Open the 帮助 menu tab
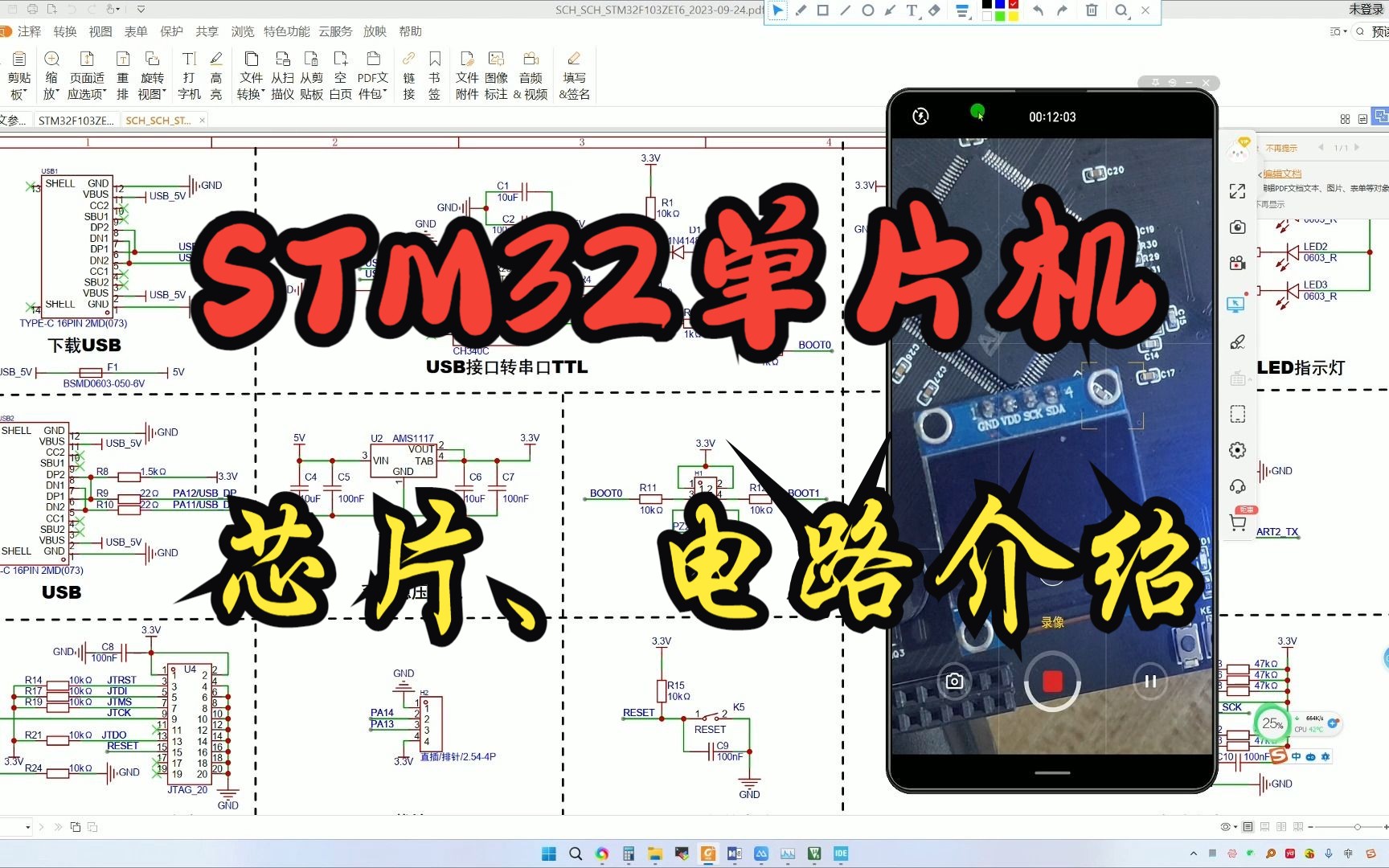This screenshot has height=868, width=1389. pos(410,31)
